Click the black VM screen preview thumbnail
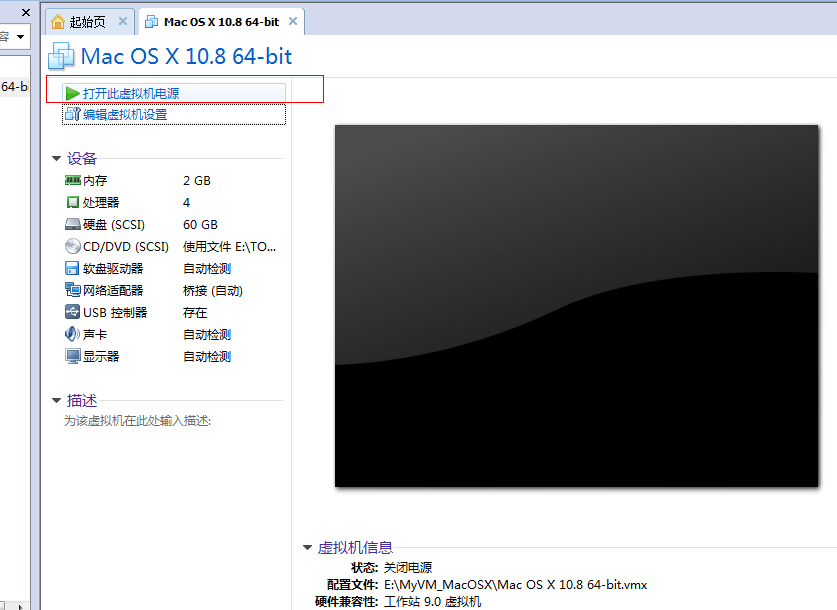This screenshot has height=610, width=837. tap(577, 306)
